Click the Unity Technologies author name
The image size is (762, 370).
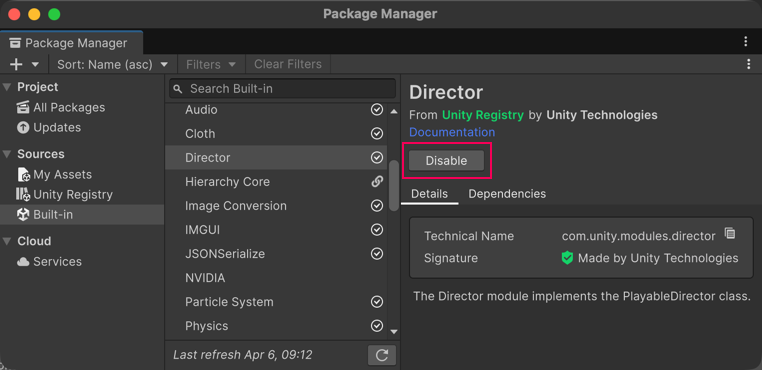click(602, 115)
